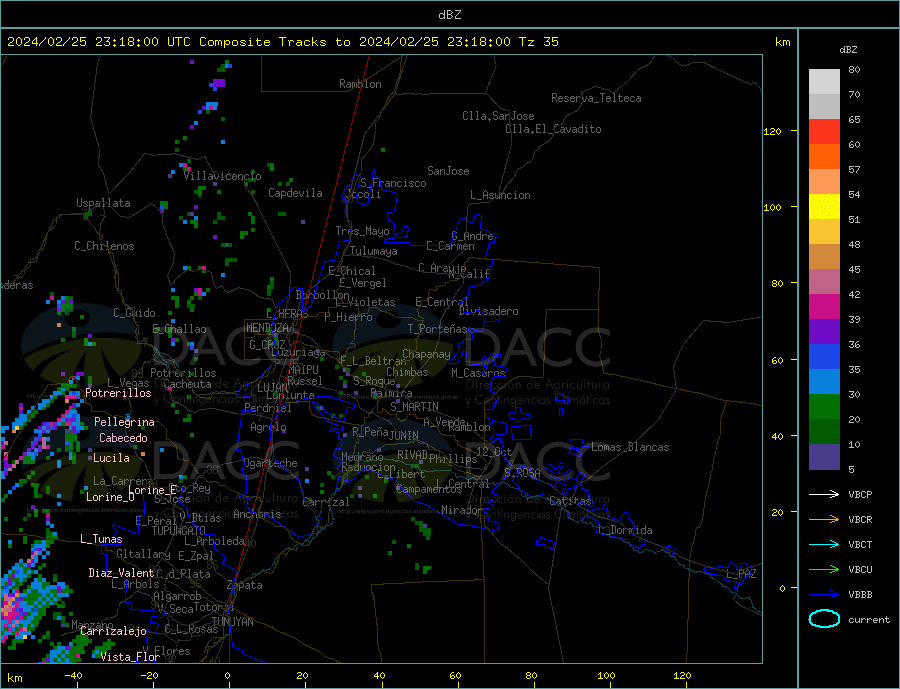Click the Clla.SanJose map label
Viewport: 900px width, 689px height.
(498, 116)
